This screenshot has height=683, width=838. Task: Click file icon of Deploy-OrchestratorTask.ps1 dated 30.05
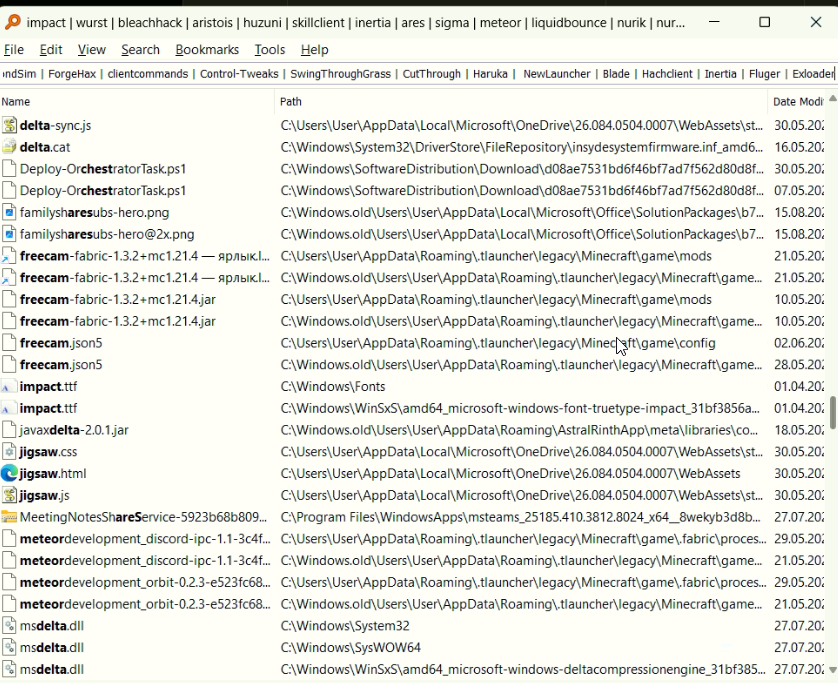click(x=9, y=169)
